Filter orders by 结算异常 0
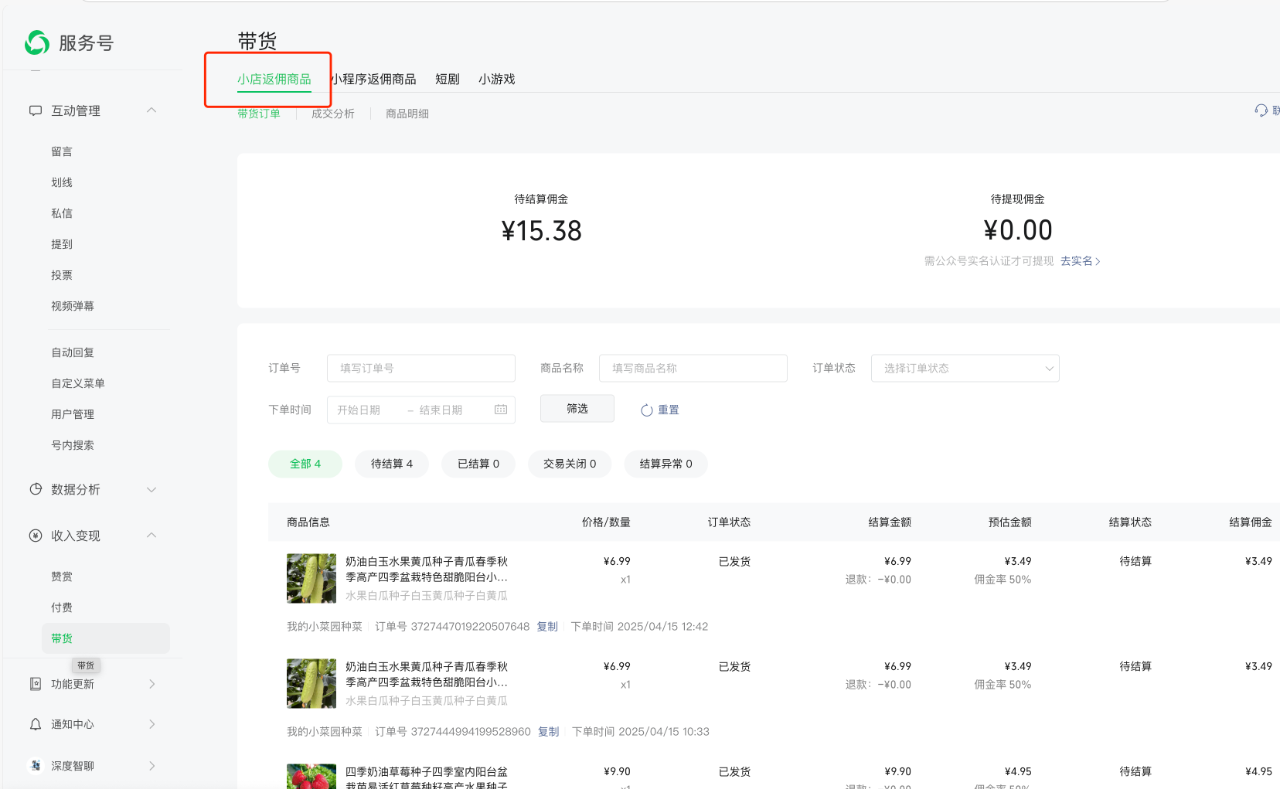The image size is (1280, 789). [x=666, y=464]
